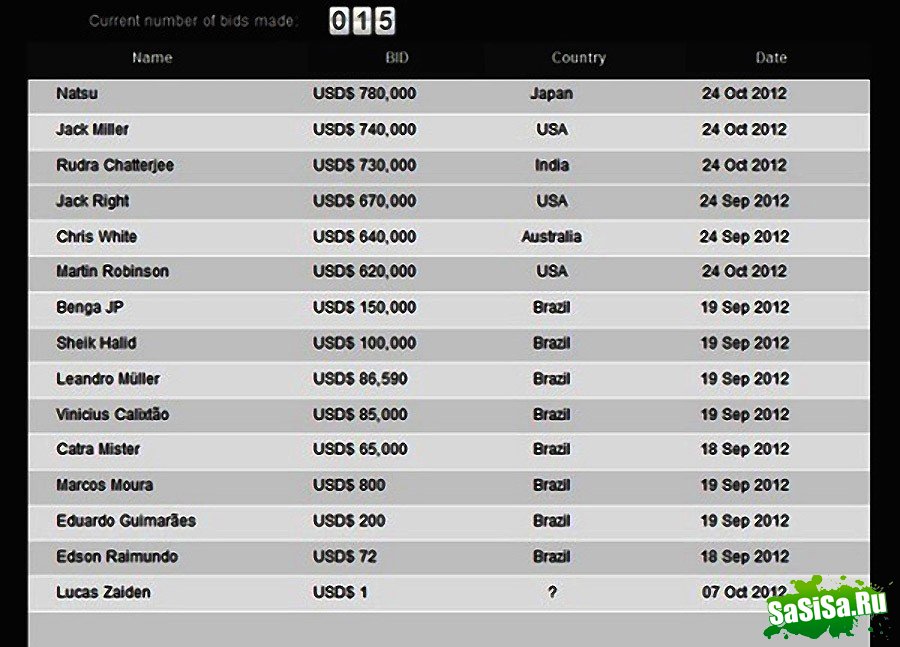Click the Country column header

[579, 57]
